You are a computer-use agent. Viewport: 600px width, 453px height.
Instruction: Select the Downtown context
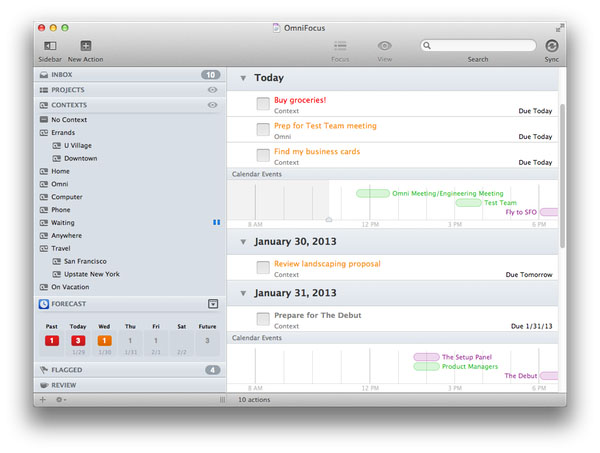pos(130,158)
